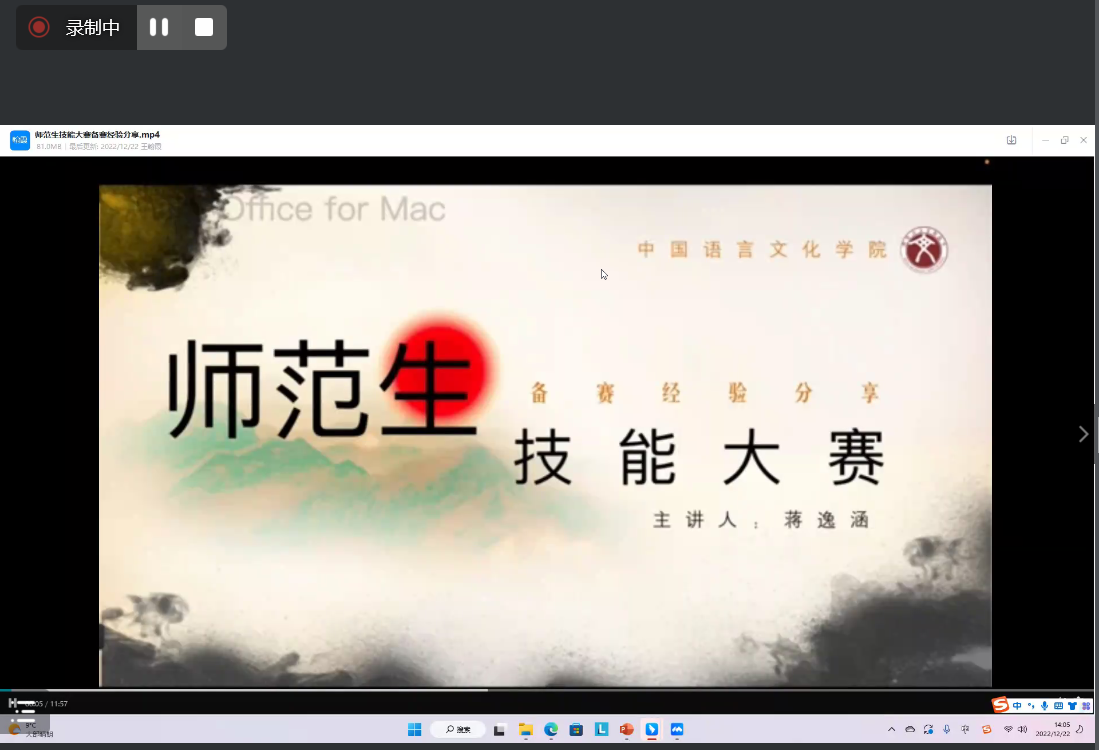Open PowerPoint from taskbar
Viewport: 1099px width, 750px height.
point(626,730)
